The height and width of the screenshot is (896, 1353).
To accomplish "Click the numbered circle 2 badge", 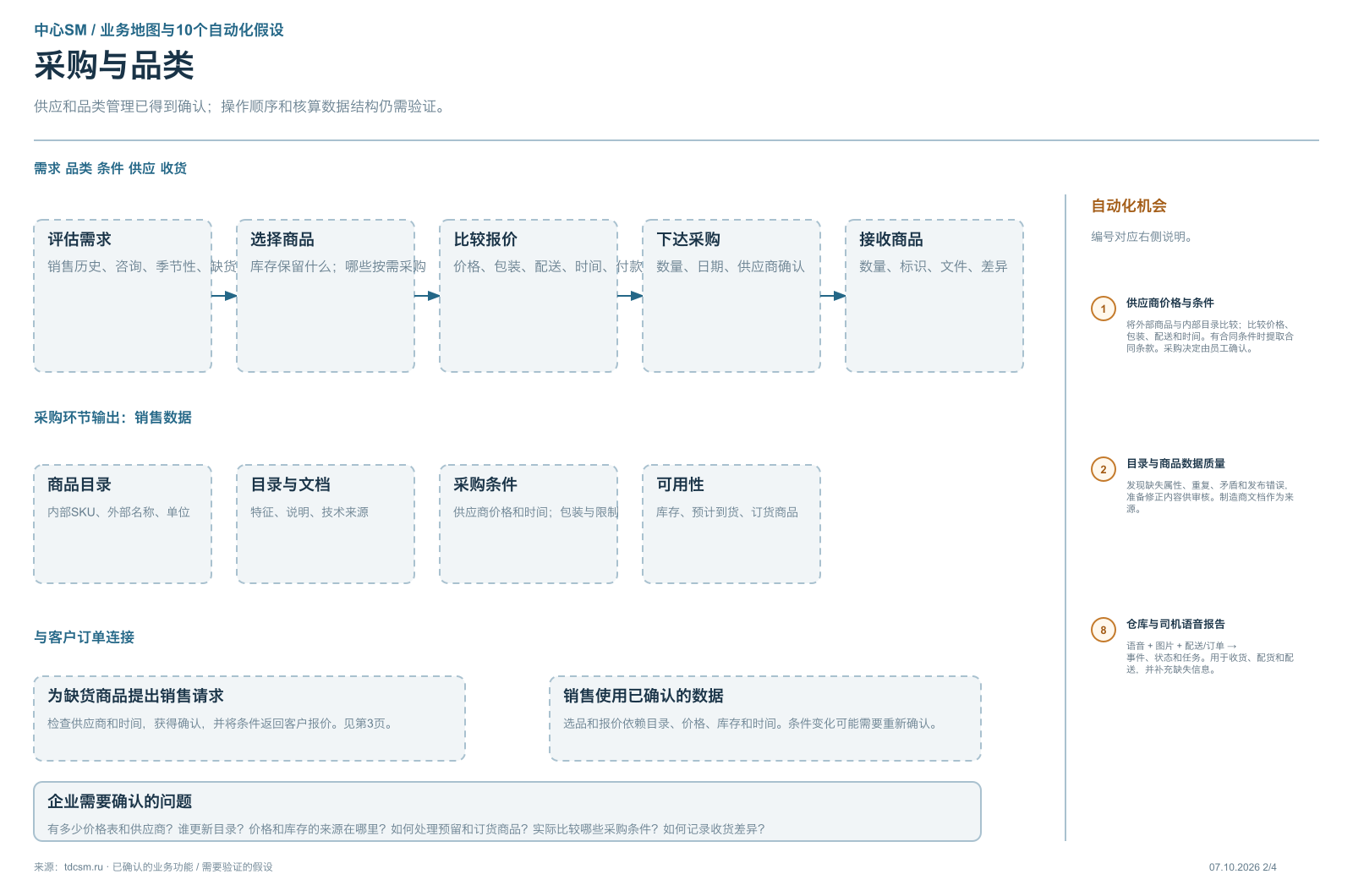I will pos(1103,469).
